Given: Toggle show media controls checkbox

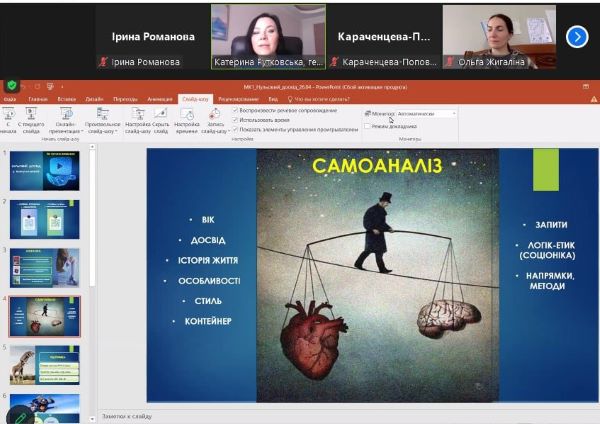Looking at the screenshot, I should coord(235,130).
